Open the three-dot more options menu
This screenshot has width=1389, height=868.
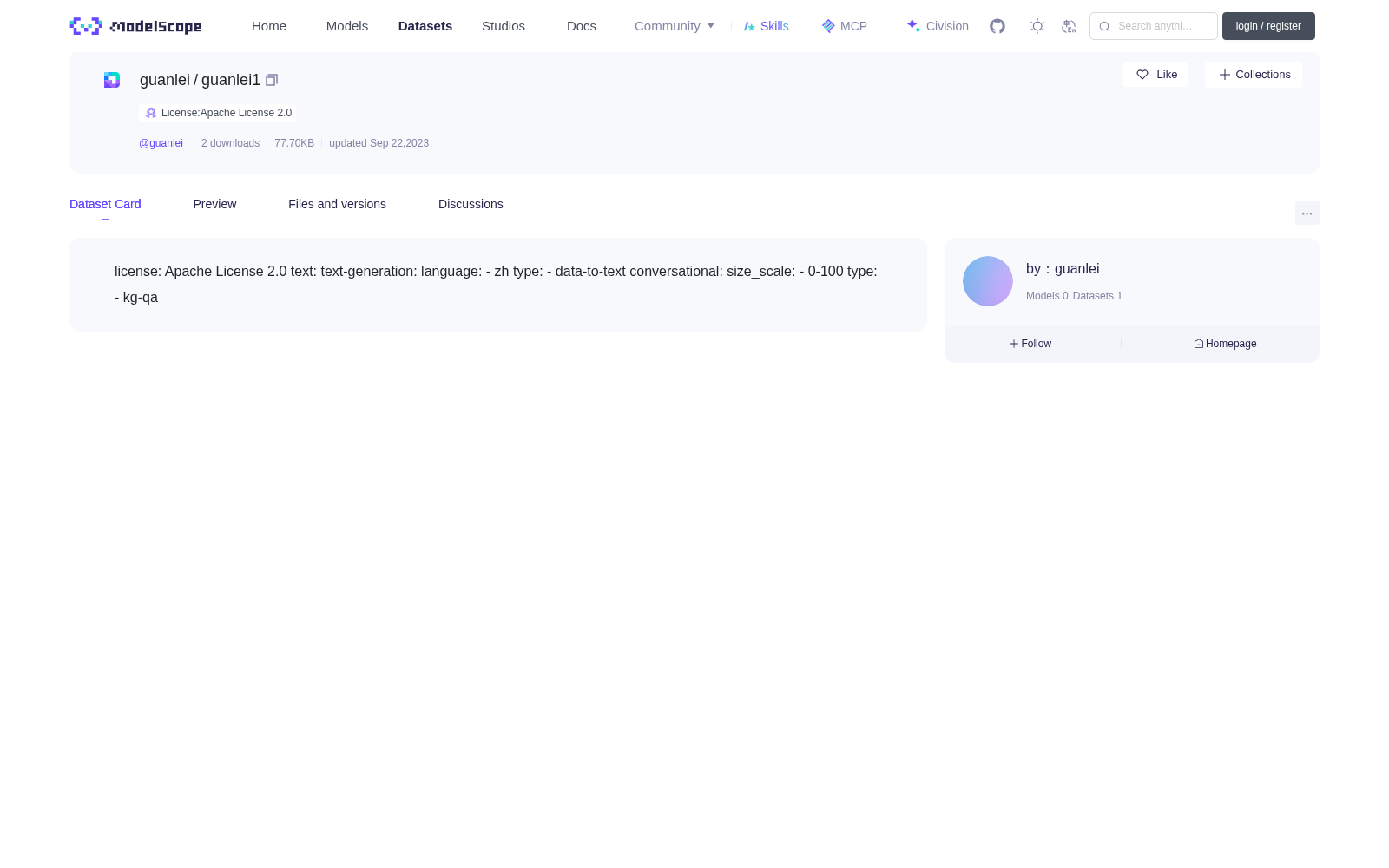coord(1307,213)
